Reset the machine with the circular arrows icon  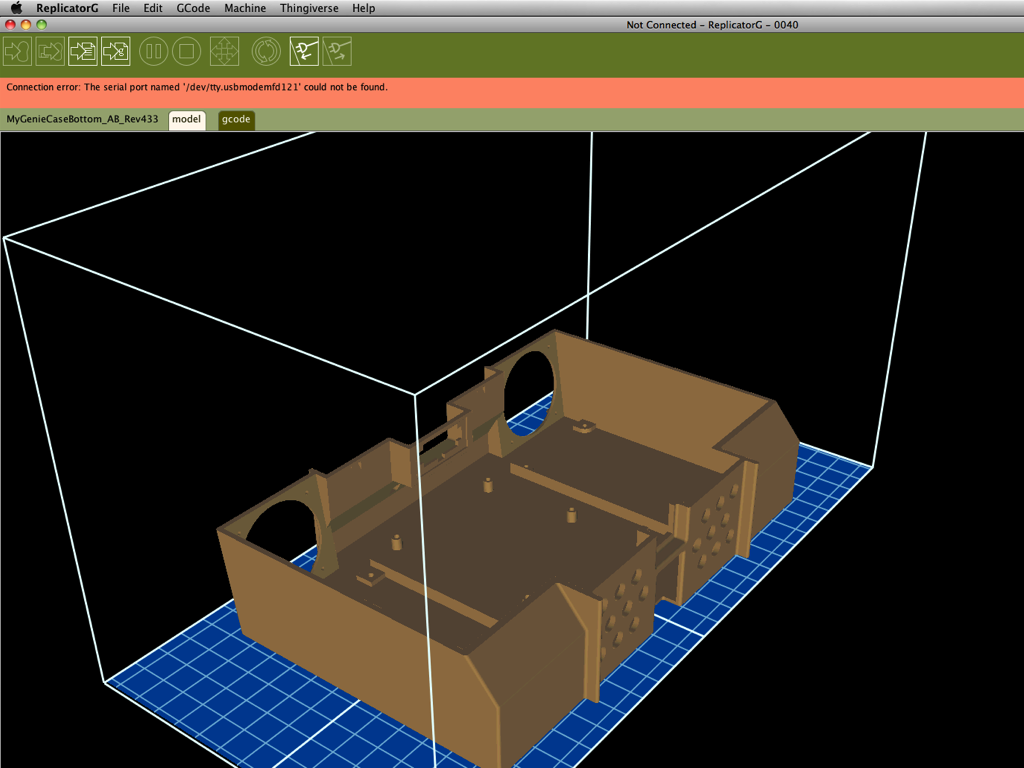point(266,51)
